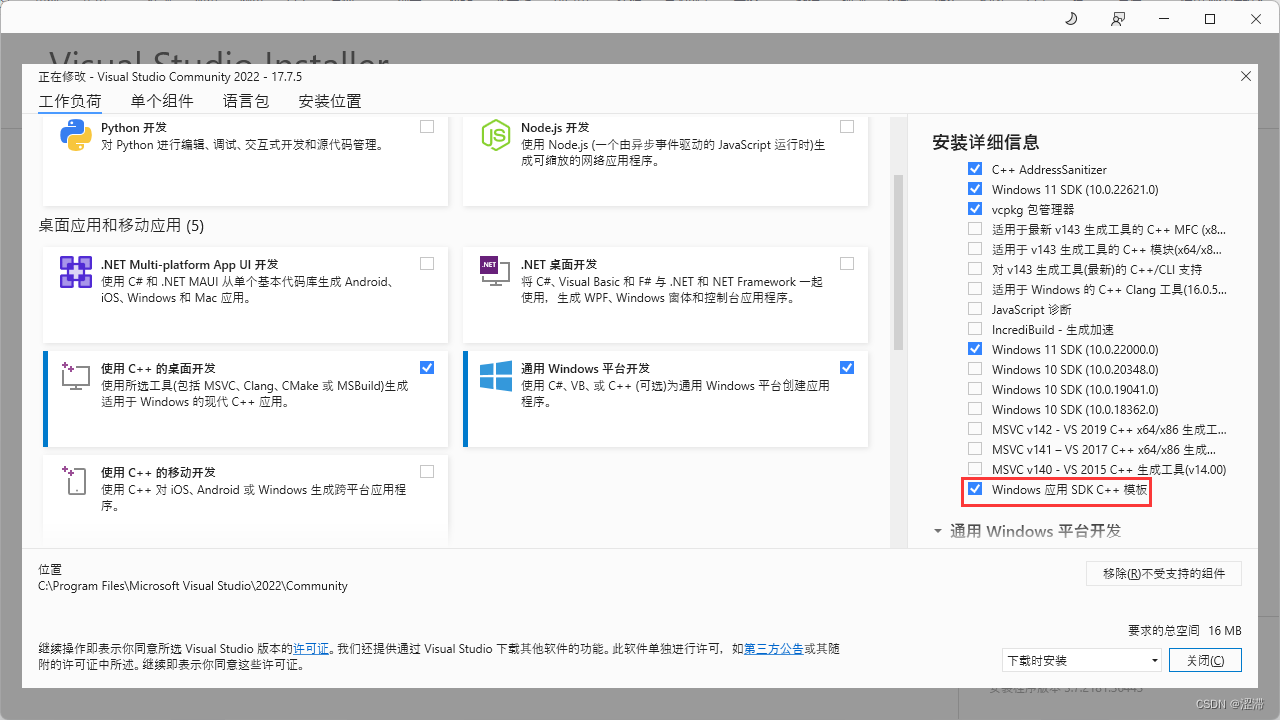Click 移除(R)不受支持的组件 button
Screen dimensions: 1280x720
pyautogui.click(x=1164, y=573)
